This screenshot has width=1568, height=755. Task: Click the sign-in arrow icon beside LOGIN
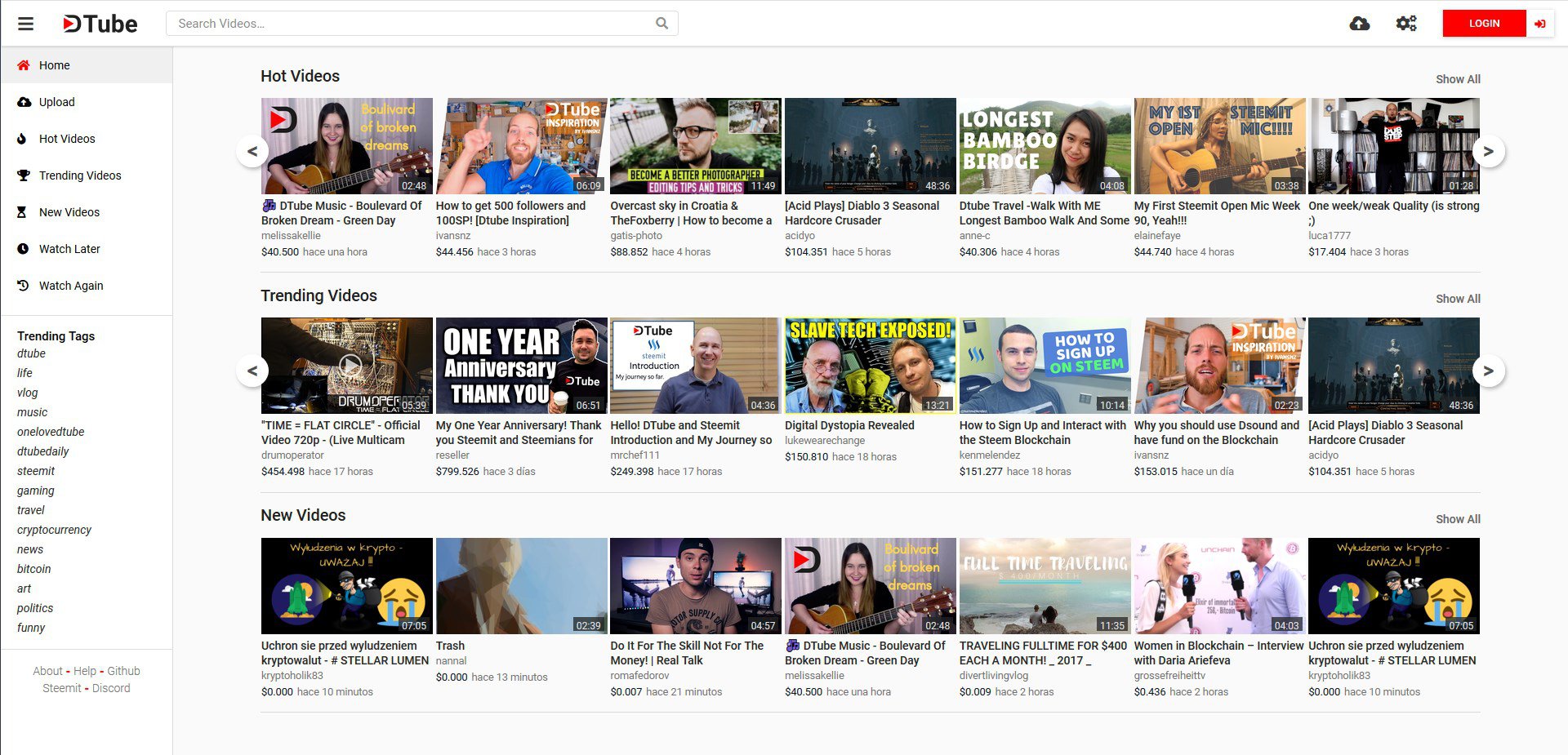(1539, 24)
